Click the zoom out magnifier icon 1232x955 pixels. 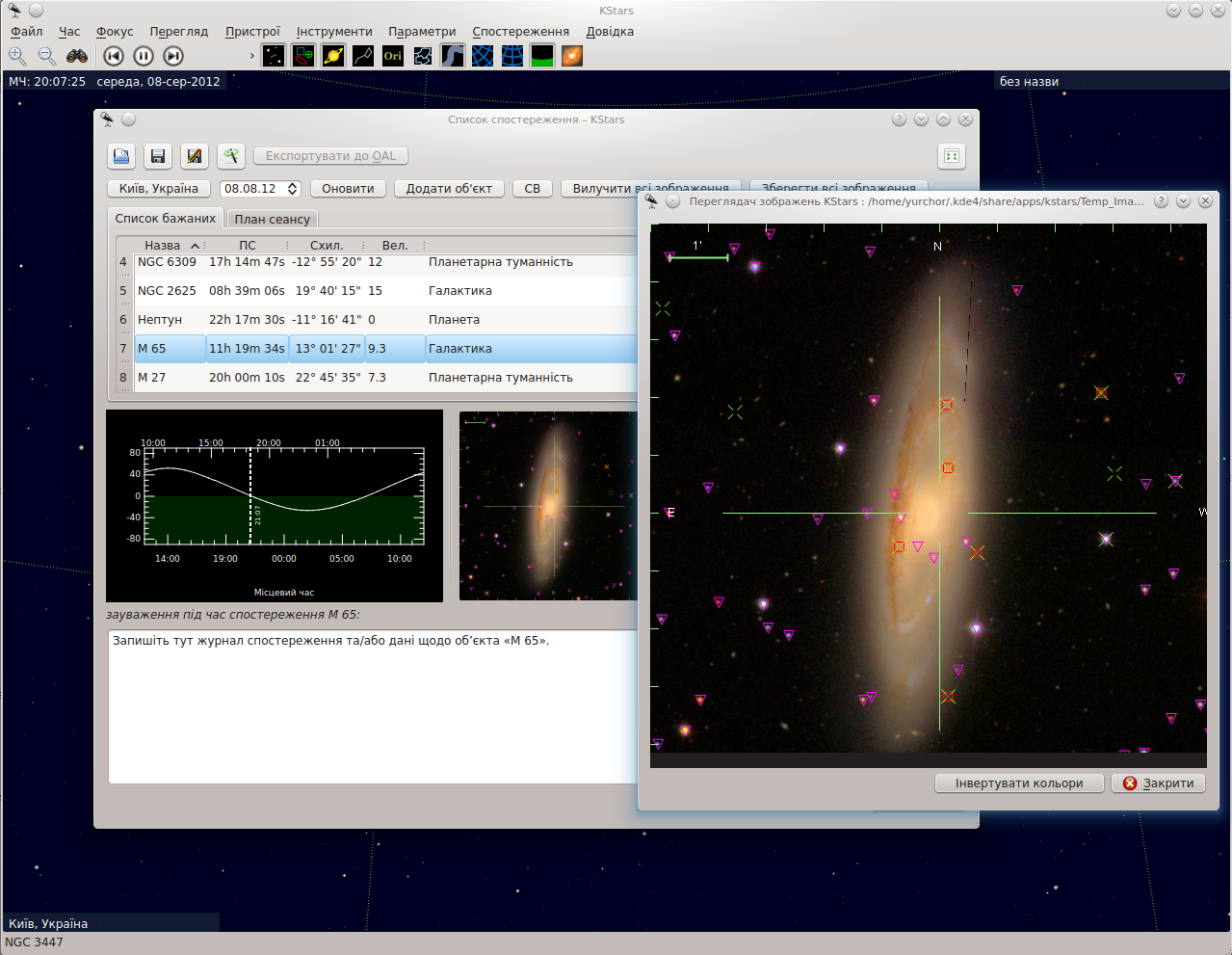47,56
